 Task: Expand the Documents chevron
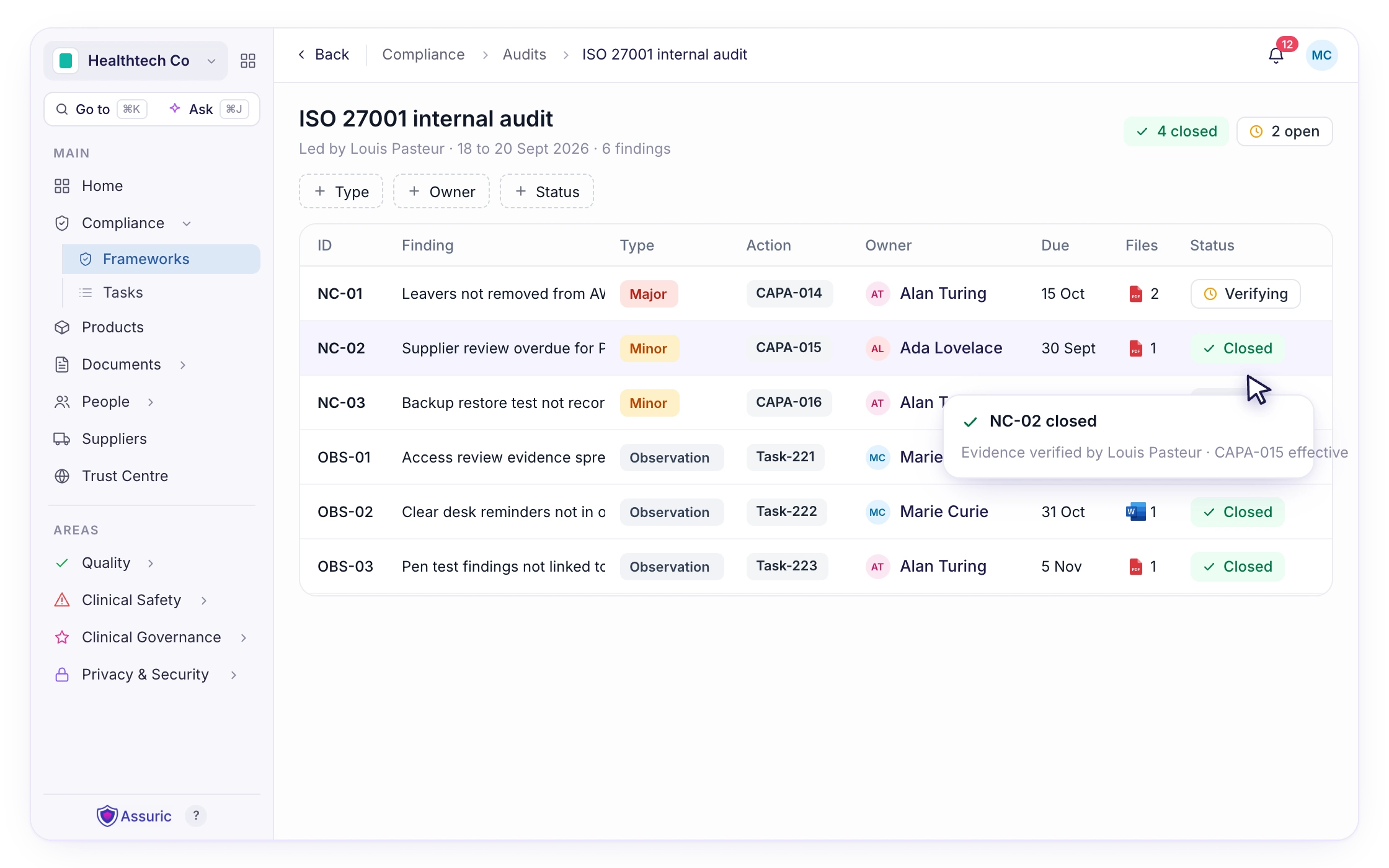click(x=183, y=365)
